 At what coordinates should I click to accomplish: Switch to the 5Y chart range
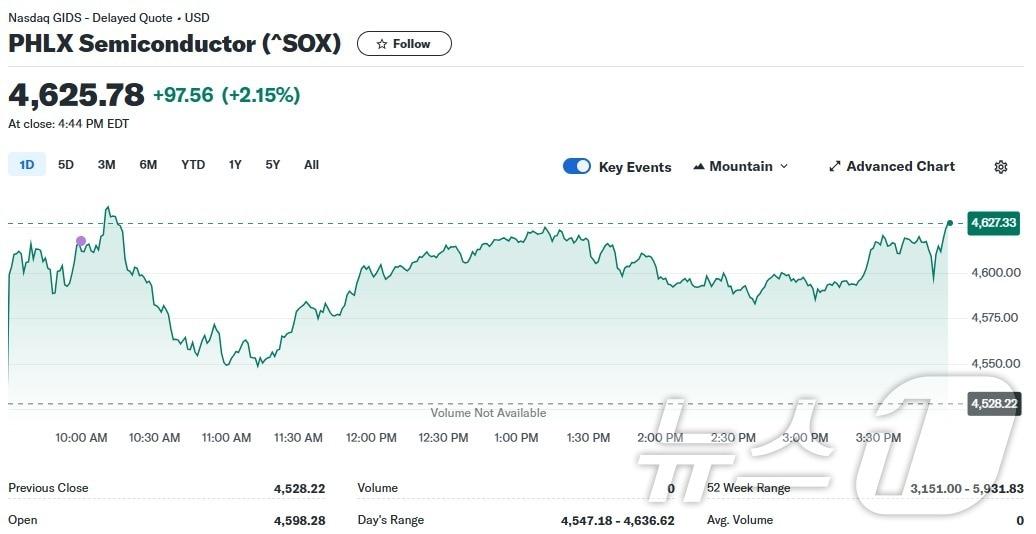(273, 165)
